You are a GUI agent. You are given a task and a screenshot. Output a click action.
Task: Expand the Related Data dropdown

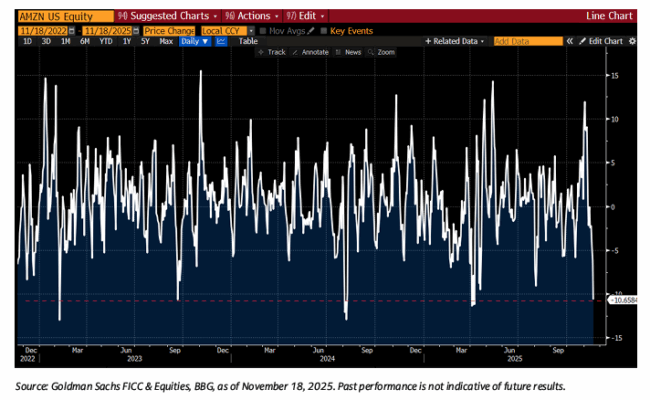tap(457, 41)
